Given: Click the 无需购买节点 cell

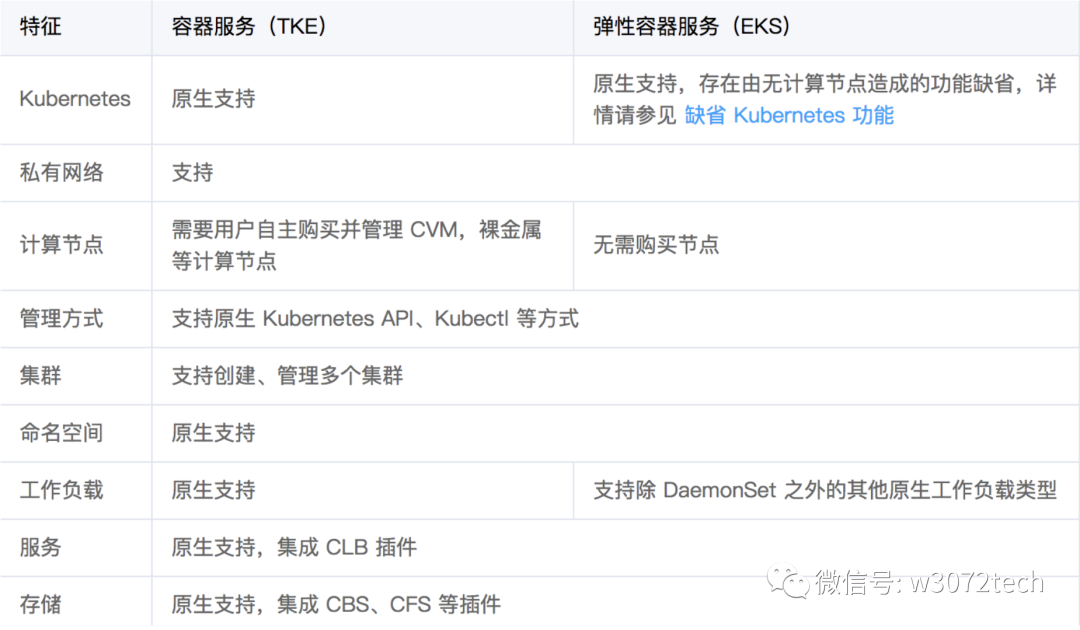Looking at the screenshot, I should 656,245.
